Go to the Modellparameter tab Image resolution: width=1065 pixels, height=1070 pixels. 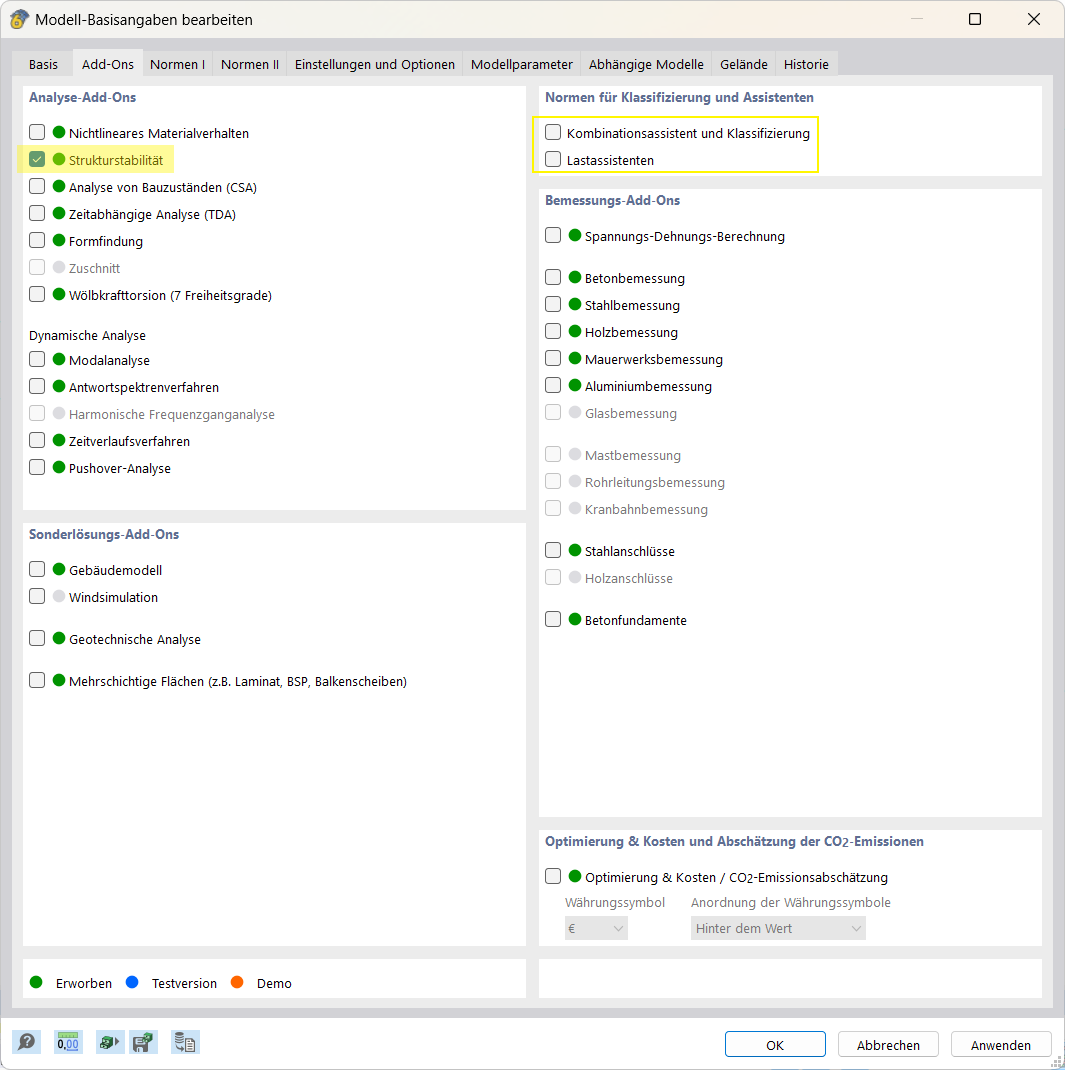click(522, 64)
